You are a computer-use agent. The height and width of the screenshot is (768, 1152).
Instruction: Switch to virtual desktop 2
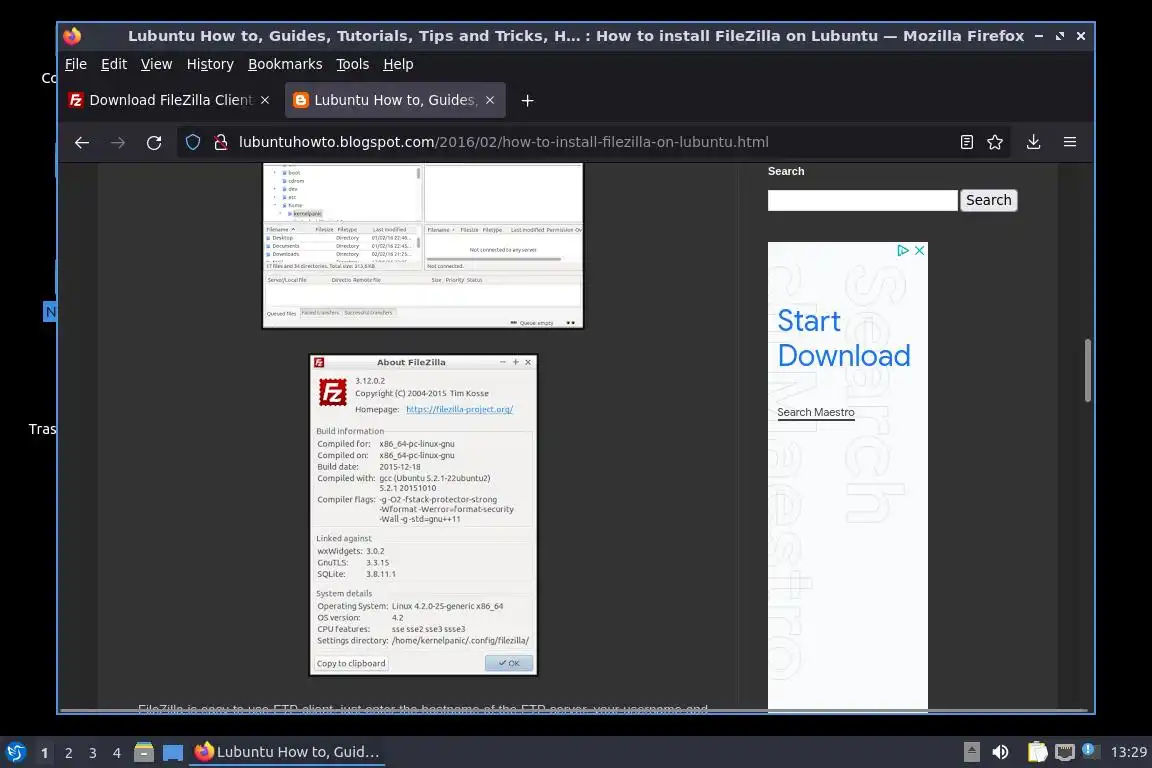69,753
